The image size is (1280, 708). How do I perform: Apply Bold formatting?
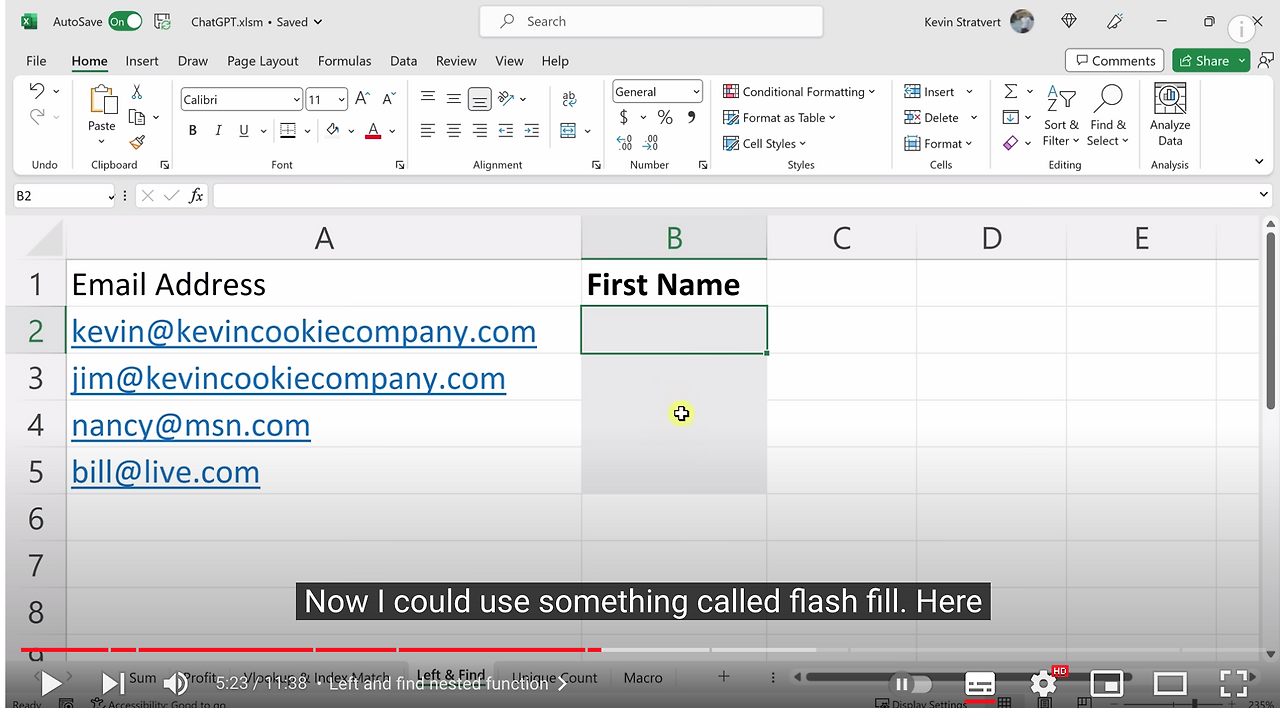(192, 130)
